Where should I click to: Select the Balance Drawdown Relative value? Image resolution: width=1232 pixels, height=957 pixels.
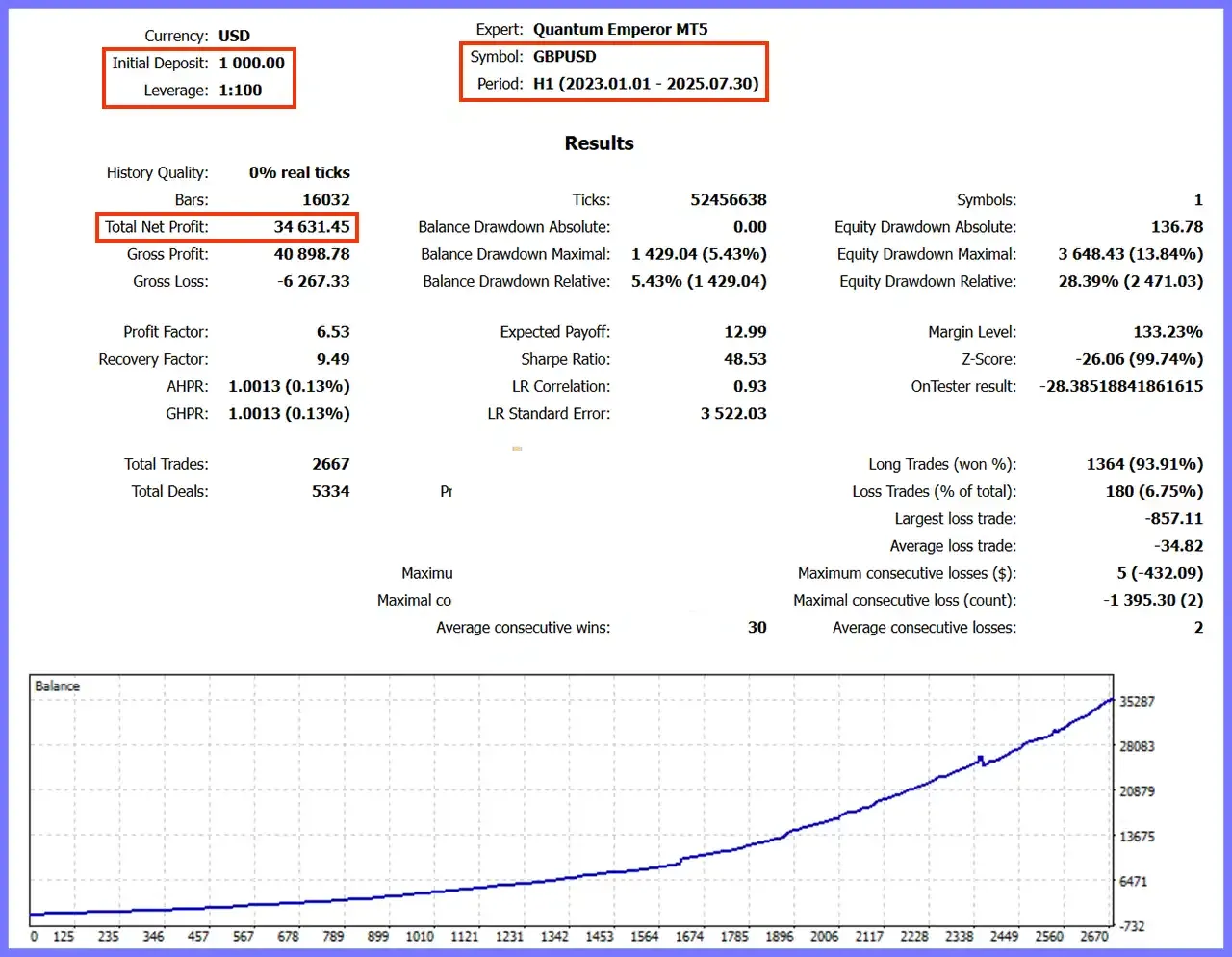(x=699, y=281)
